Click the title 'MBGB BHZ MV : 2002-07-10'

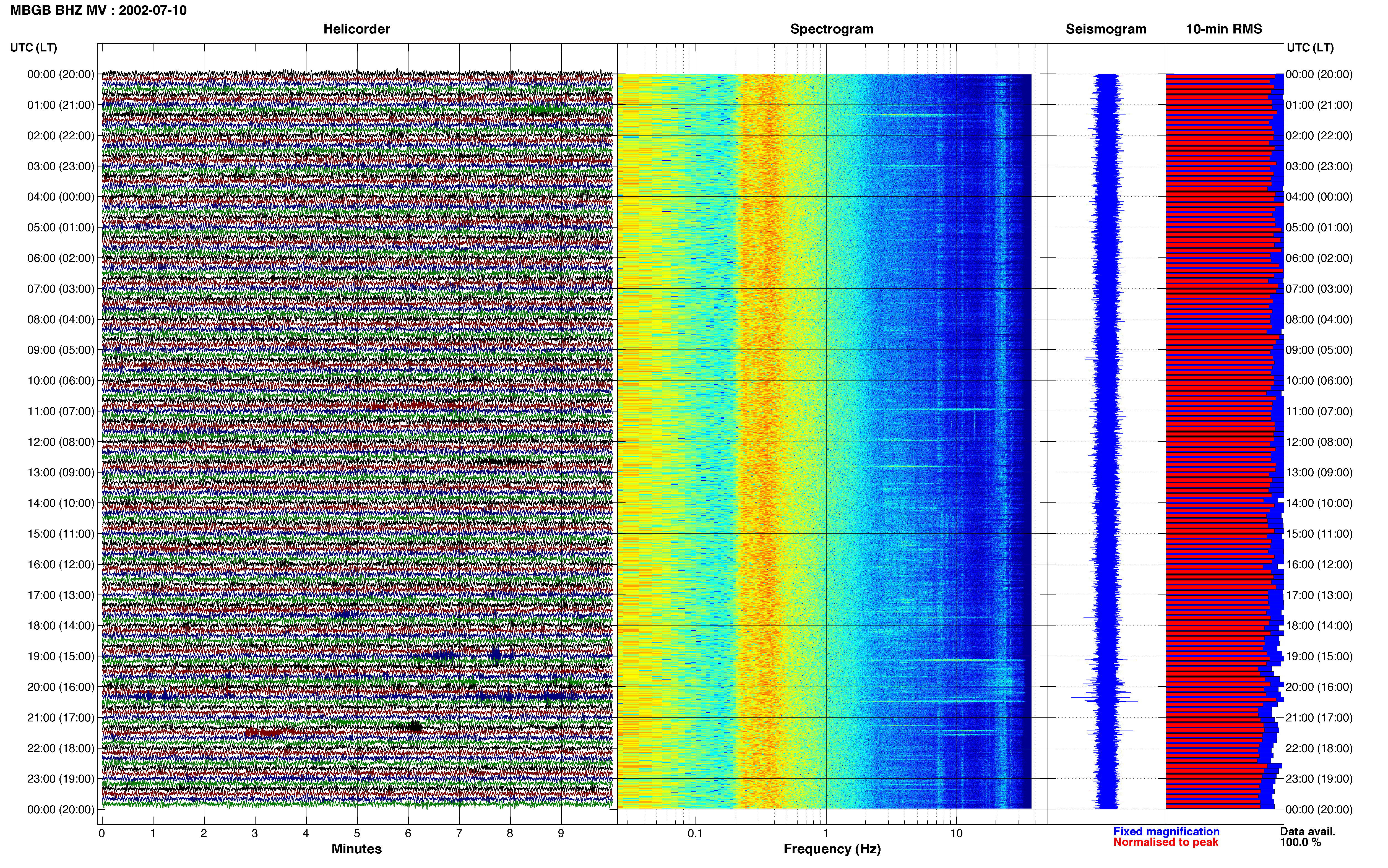pyautogui.click(x=98, y=10)
